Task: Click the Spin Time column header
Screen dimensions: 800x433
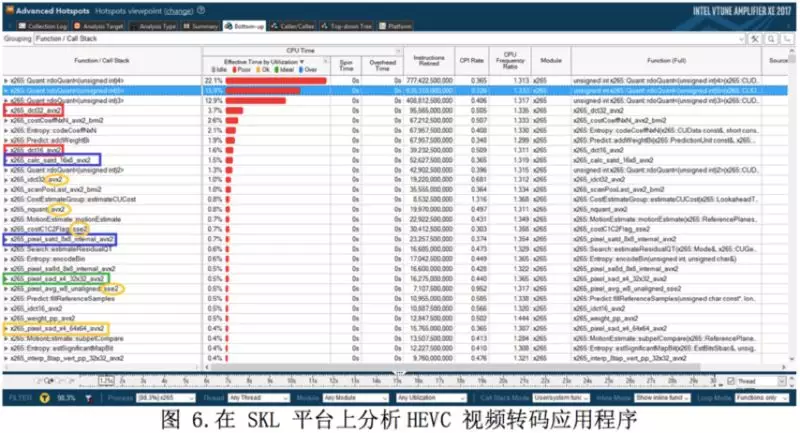Action: (x=346, y=65)
